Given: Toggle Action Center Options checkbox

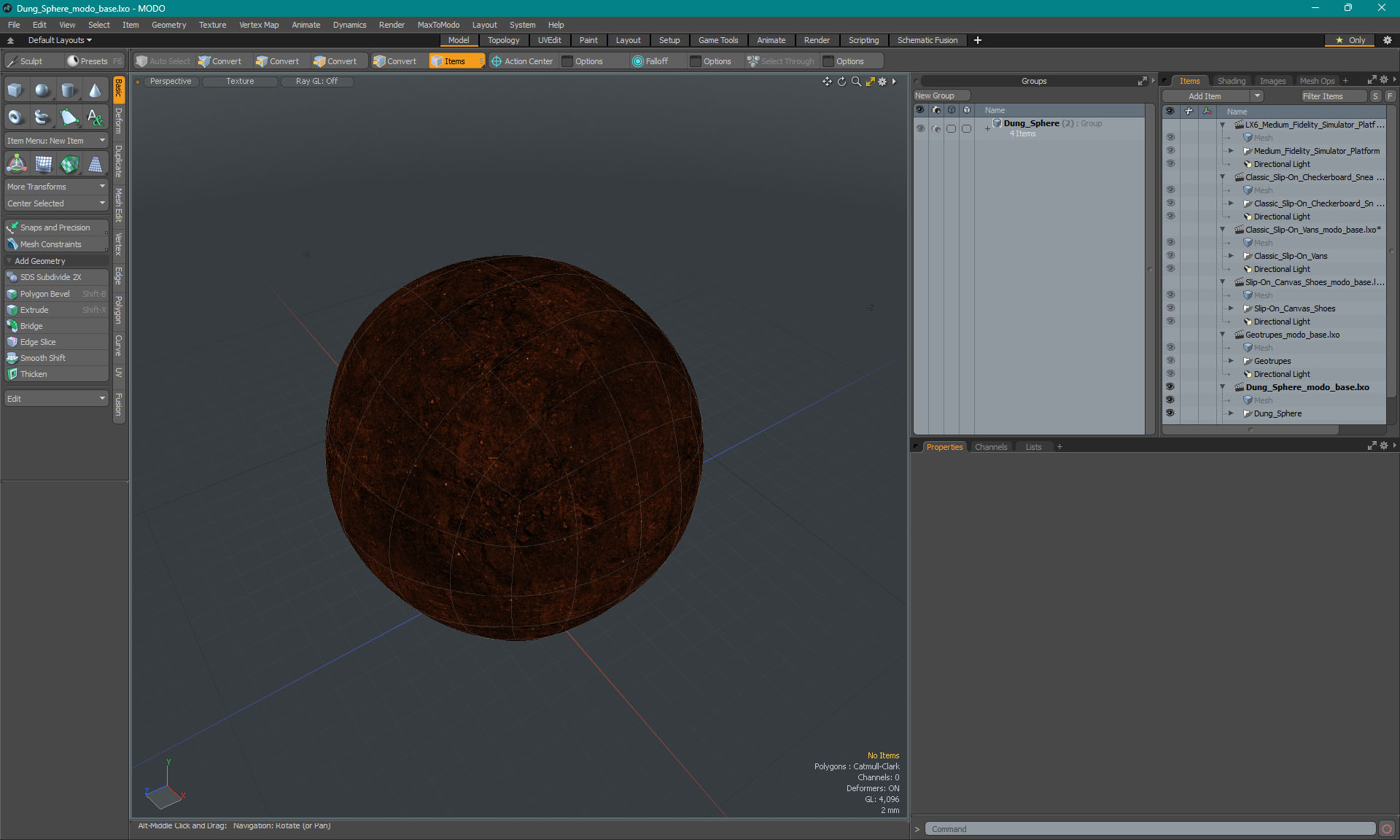Looking at the screenshot, I should click(x=567, y=61).
